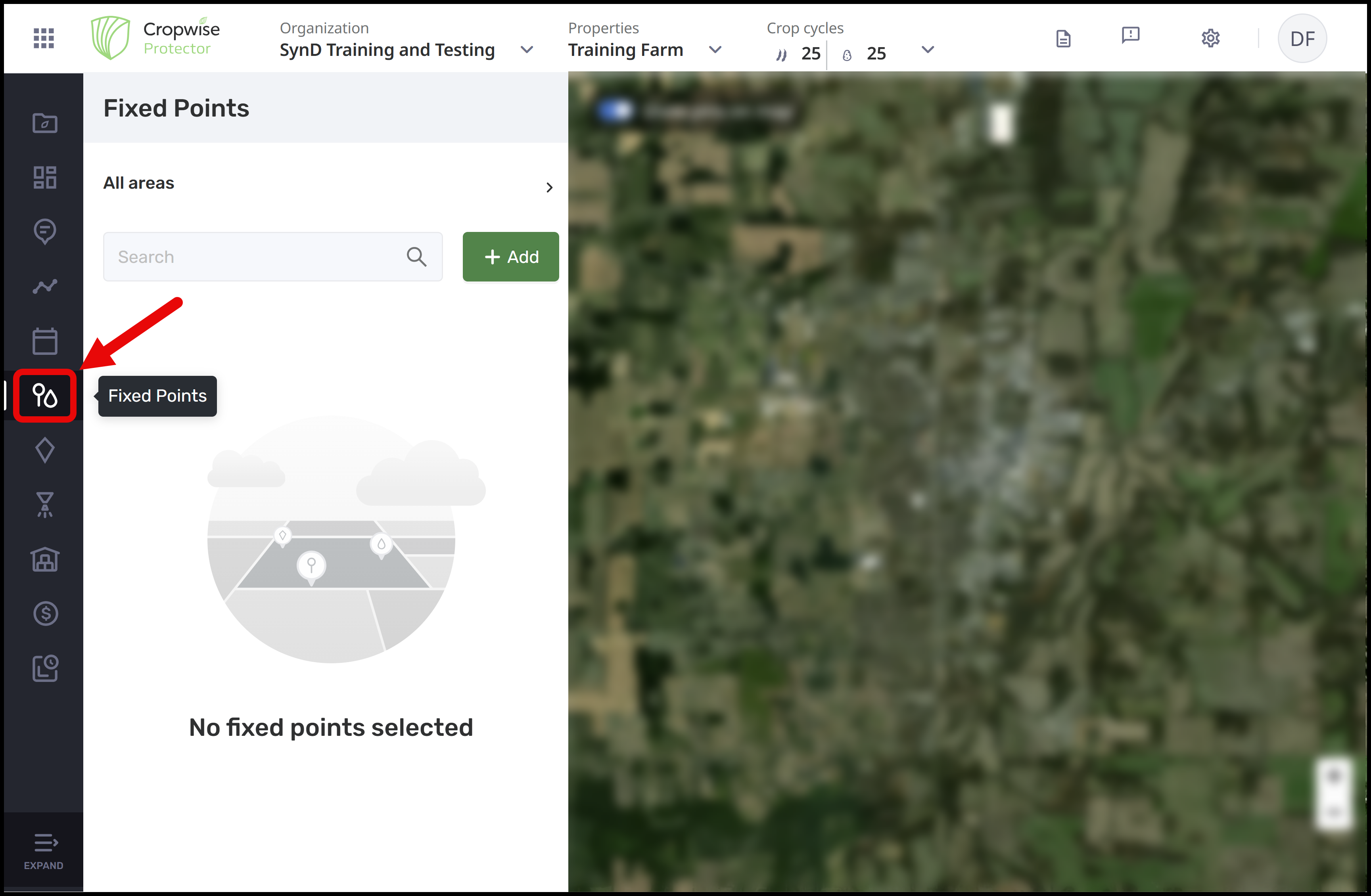Image resolution: width=1371 pixels, height=896 pixels.
Task: Open the dollar coin sidebar icon
Action: 45,614
